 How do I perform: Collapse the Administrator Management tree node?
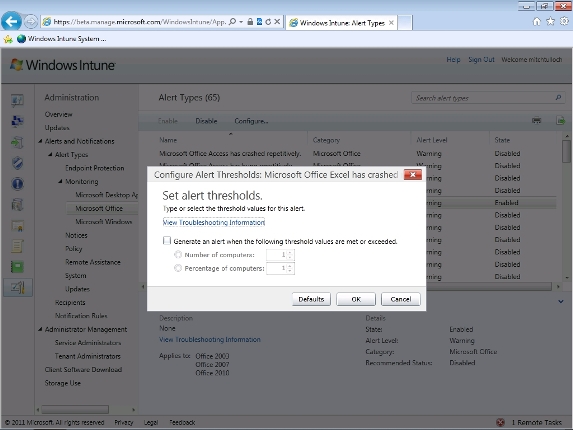point(40,329)
